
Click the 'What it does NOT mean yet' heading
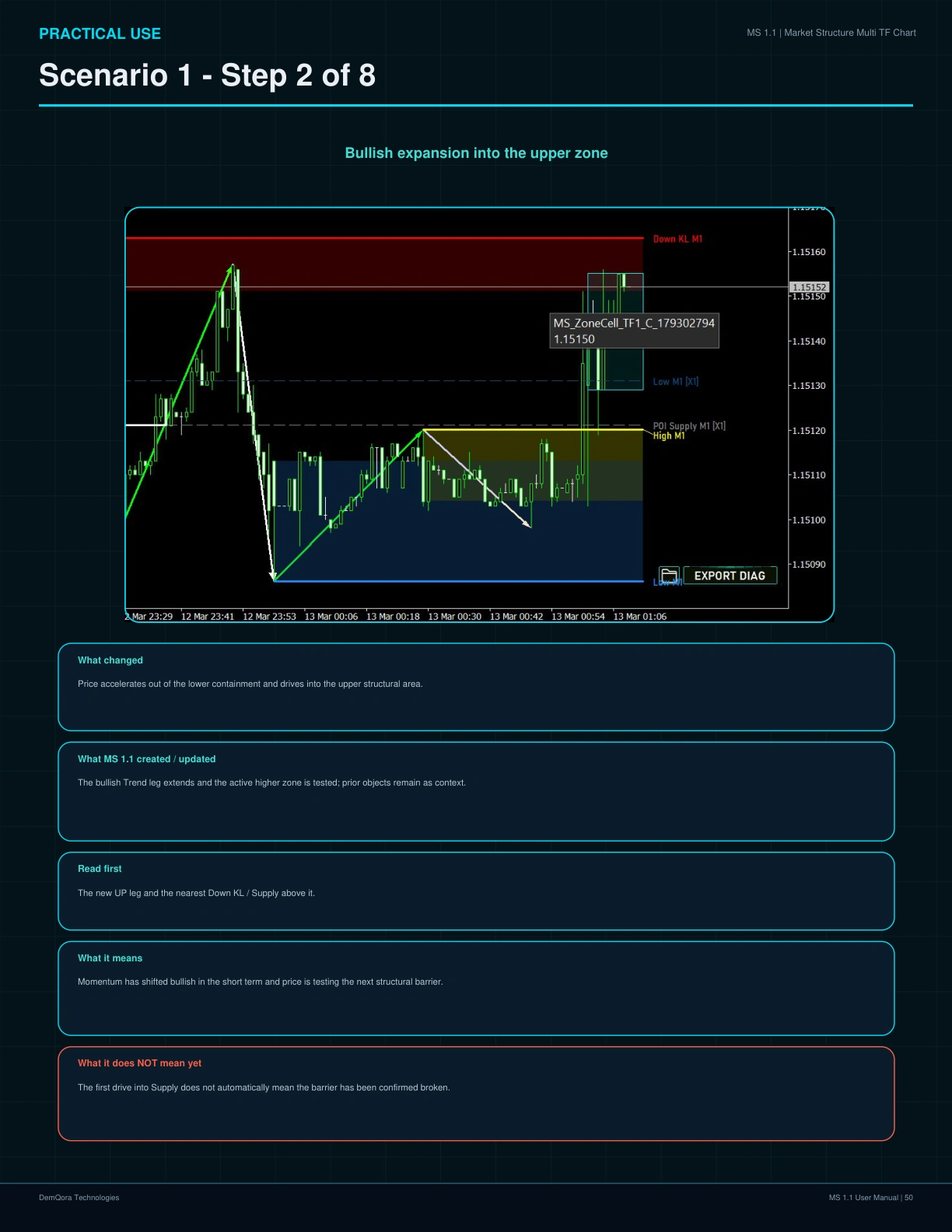(139, 1063)
